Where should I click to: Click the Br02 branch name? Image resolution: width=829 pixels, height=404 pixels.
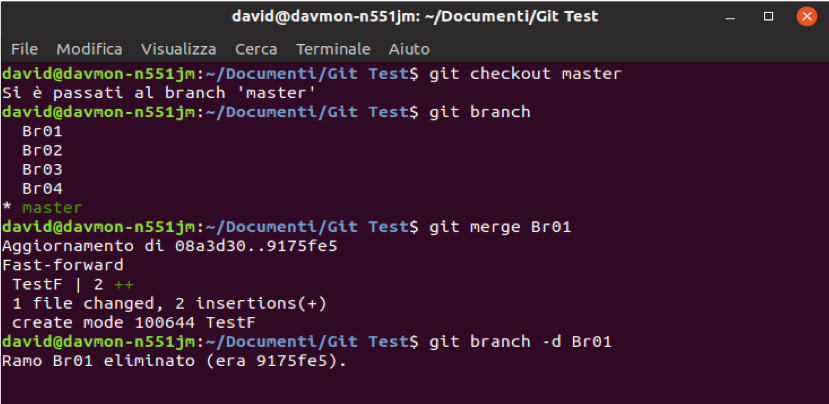(x=42, y=150)
